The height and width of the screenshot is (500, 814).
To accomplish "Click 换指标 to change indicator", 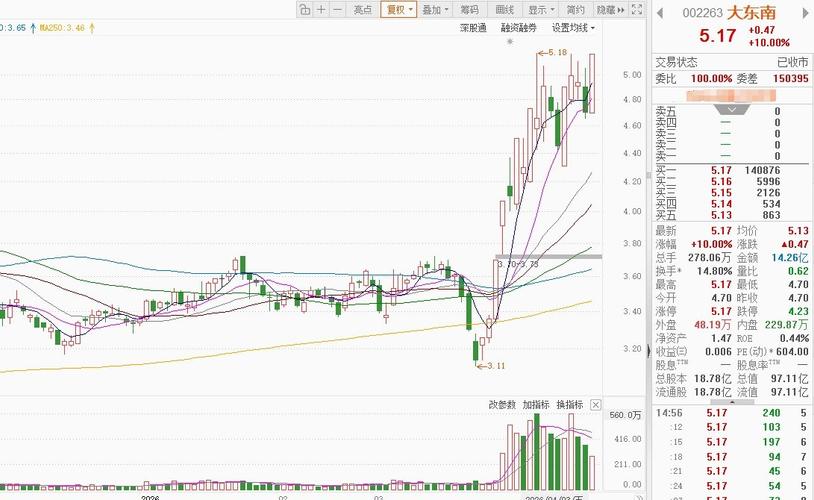I will pos(569,404).
